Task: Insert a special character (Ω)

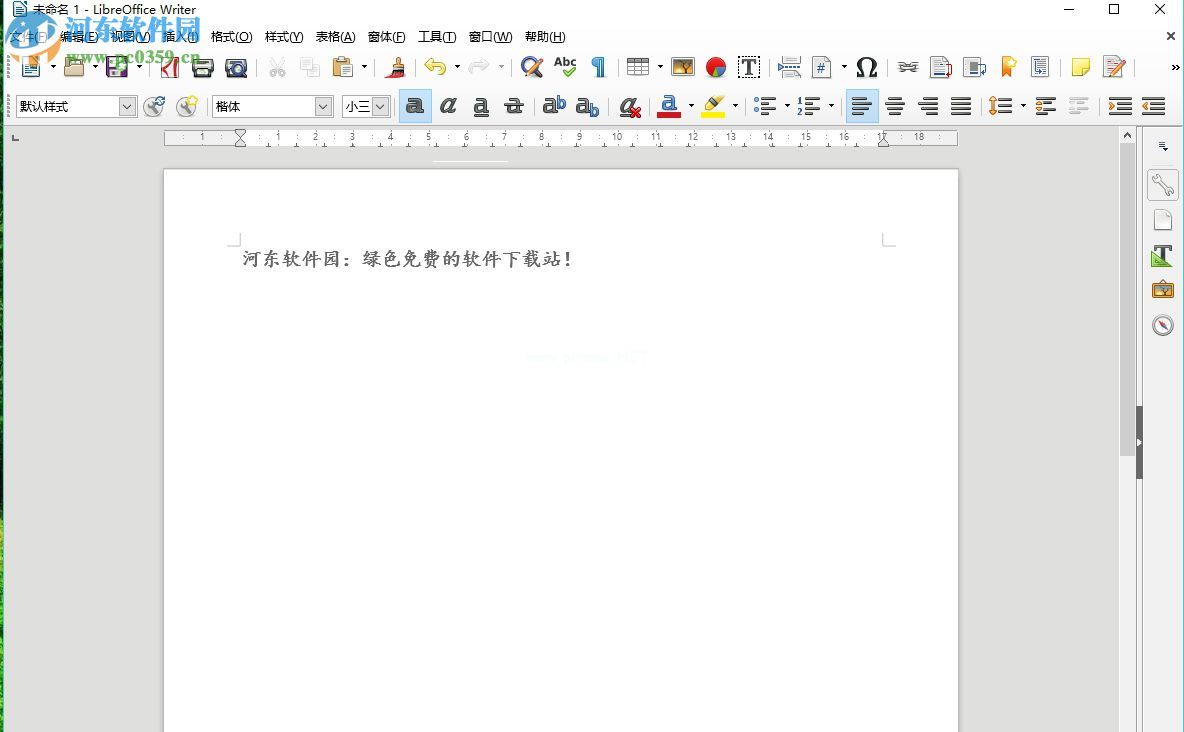Action: pos(866,67)
